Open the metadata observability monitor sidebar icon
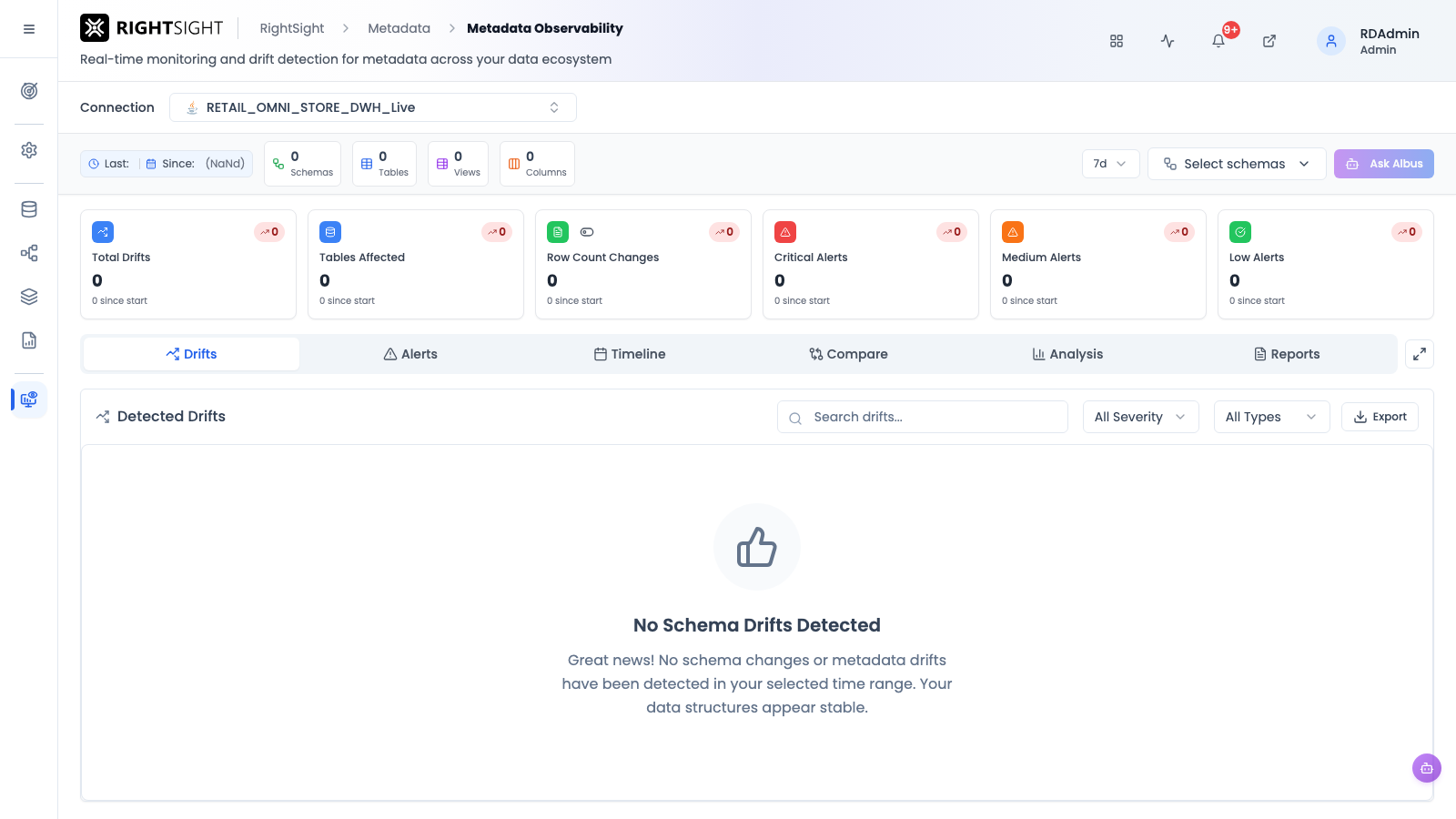 pos(29,399)
